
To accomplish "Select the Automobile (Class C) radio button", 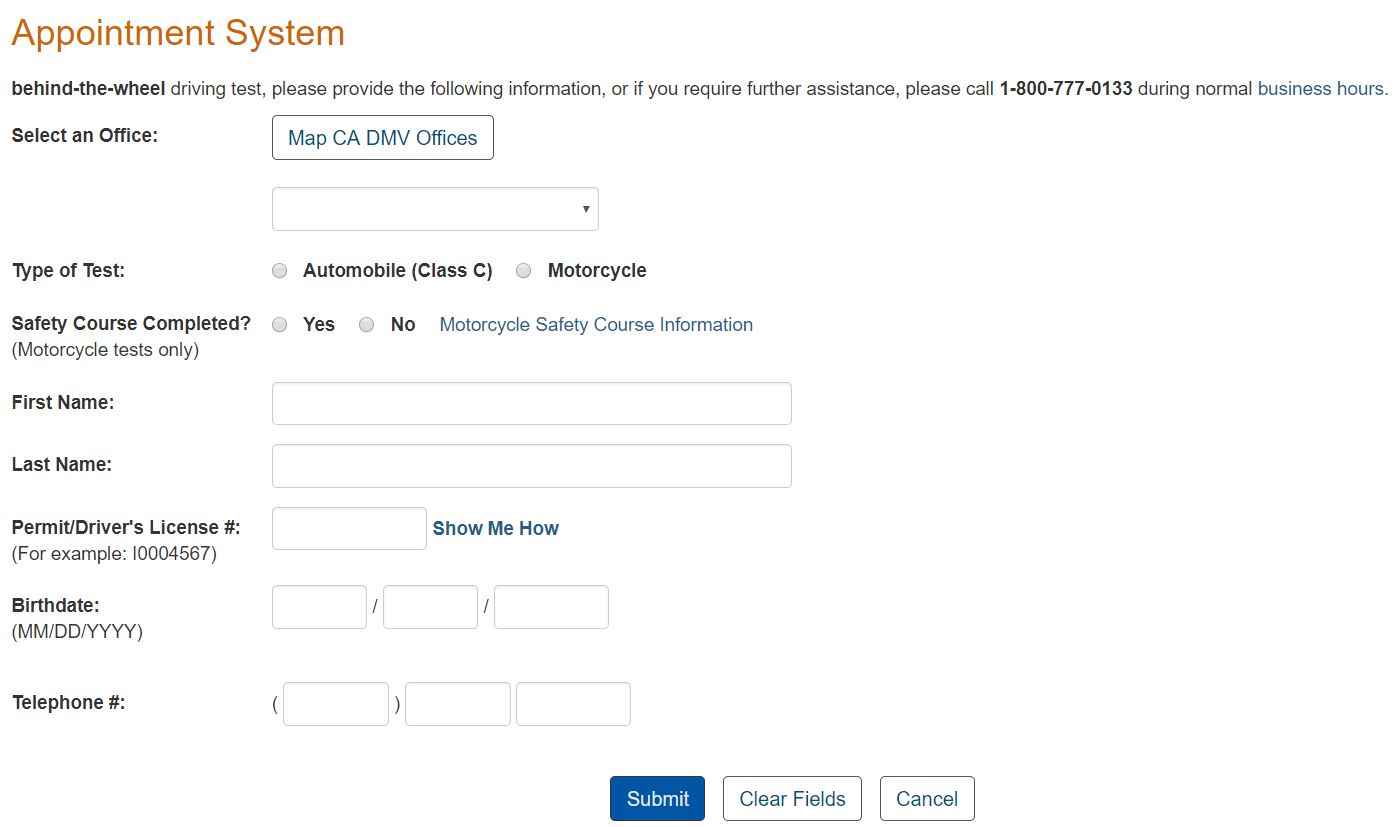I will pyautogui.click(x=280, y=270).
